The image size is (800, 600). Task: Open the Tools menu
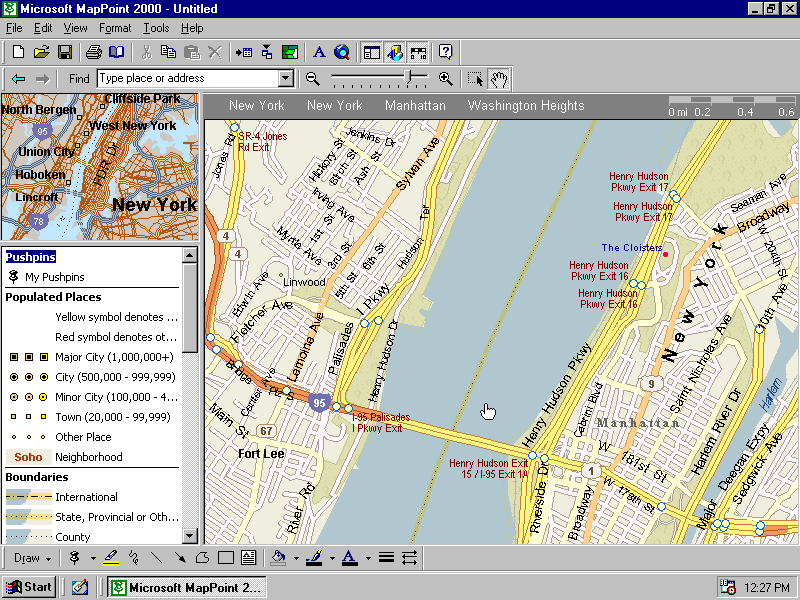pyautogui.click(x=156, y=28)
